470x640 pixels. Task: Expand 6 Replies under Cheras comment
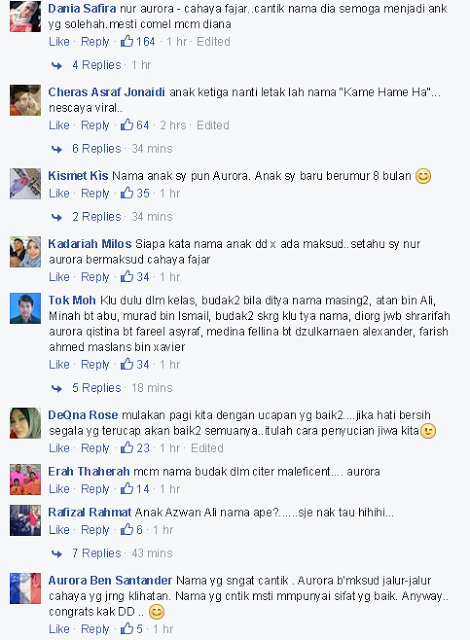tap(97, 149)
